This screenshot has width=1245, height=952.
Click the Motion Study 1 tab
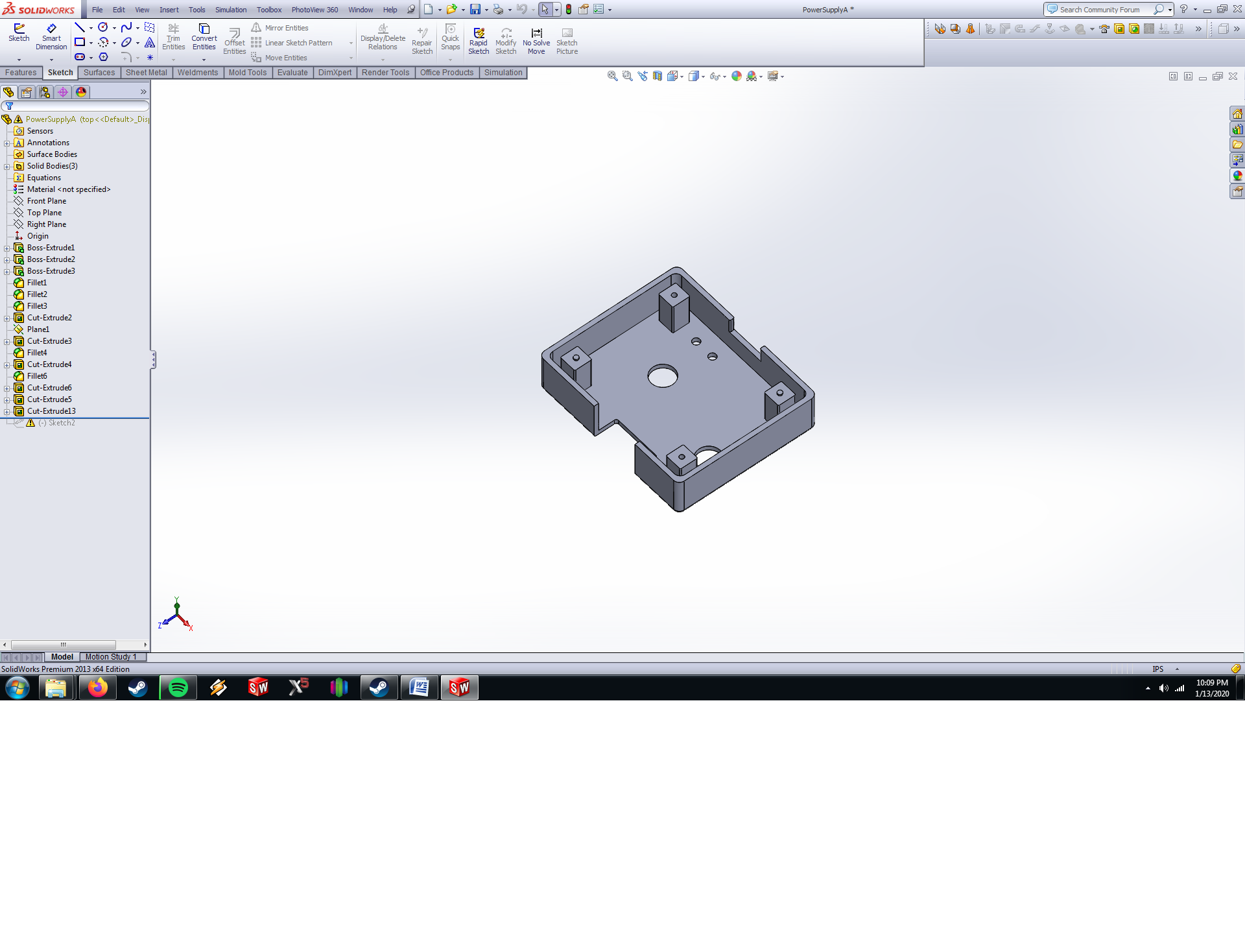111,657
